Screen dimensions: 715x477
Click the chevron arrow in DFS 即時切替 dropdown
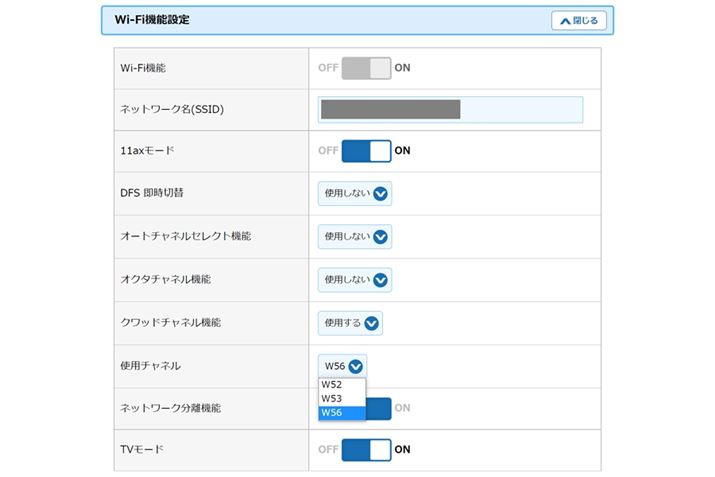(380, 194)
